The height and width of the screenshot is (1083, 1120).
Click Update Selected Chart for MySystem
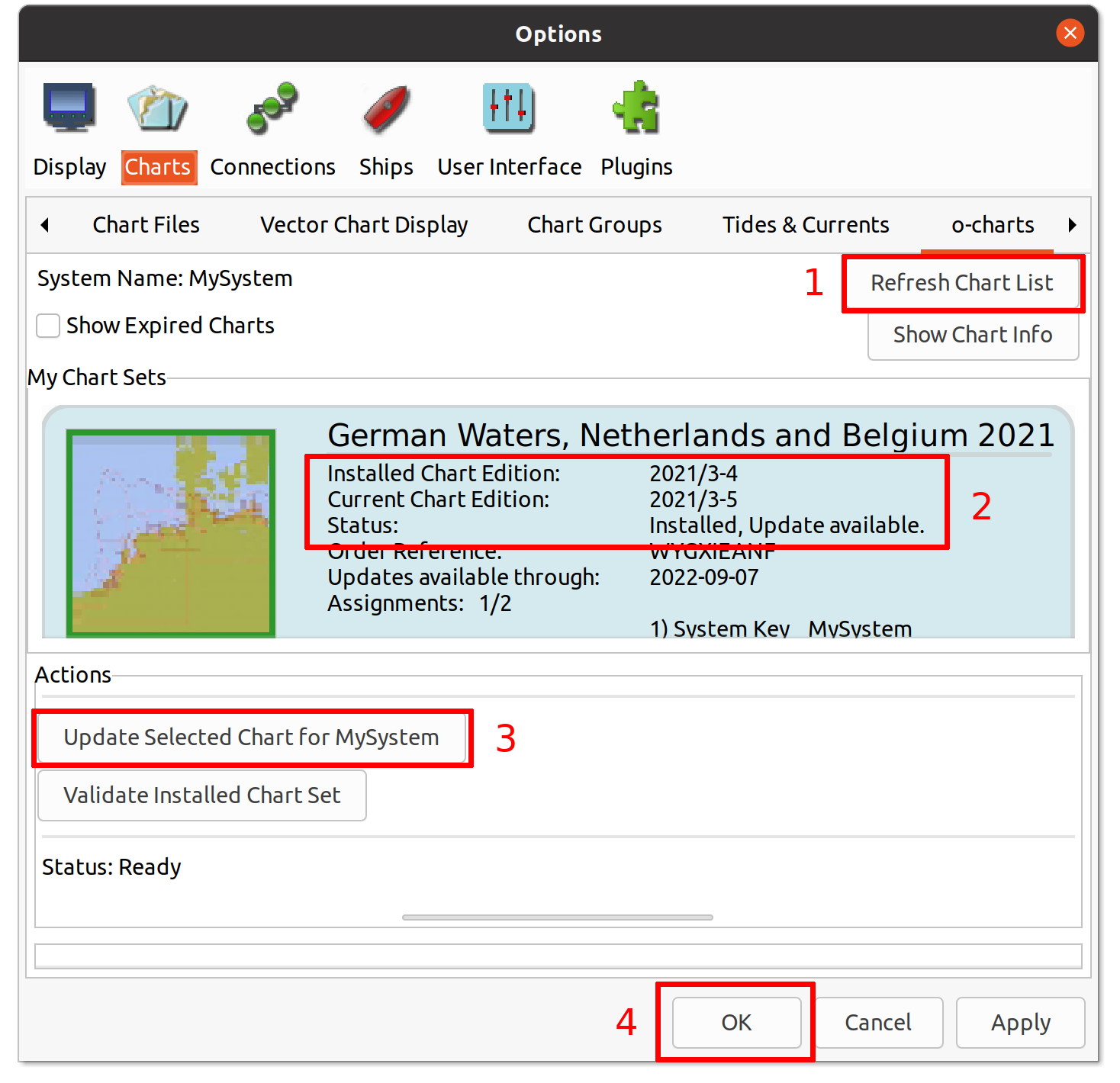coord(252,738)
